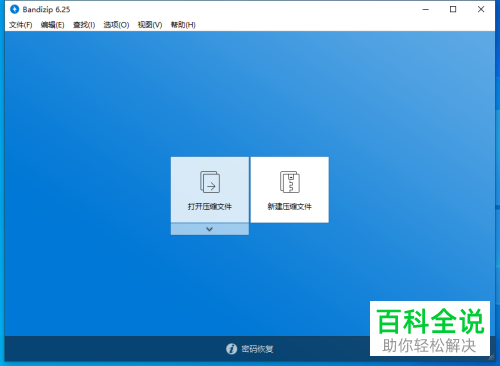This screenshot has height=366, width=500.
Task: Minimize the Bandizip window
Action: click(x=426, y=9)
